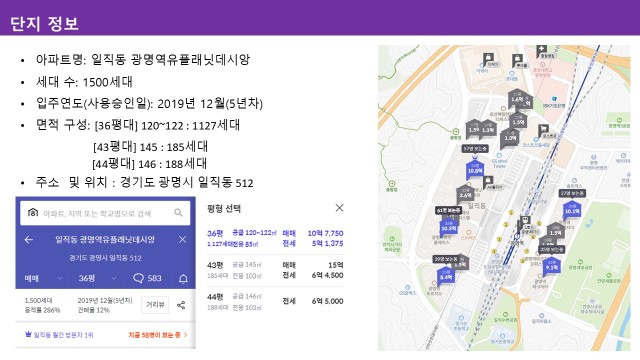
Task: Expand the 36평 size dropdown
Action: 97,278
